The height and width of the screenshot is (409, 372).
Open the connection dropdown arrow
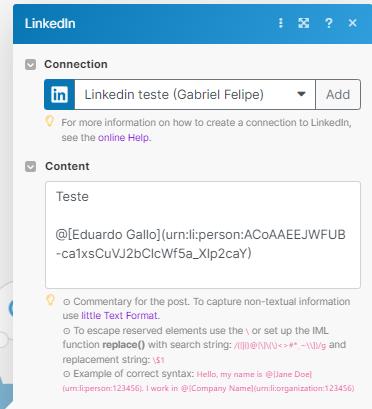click(x=301, y=94)
